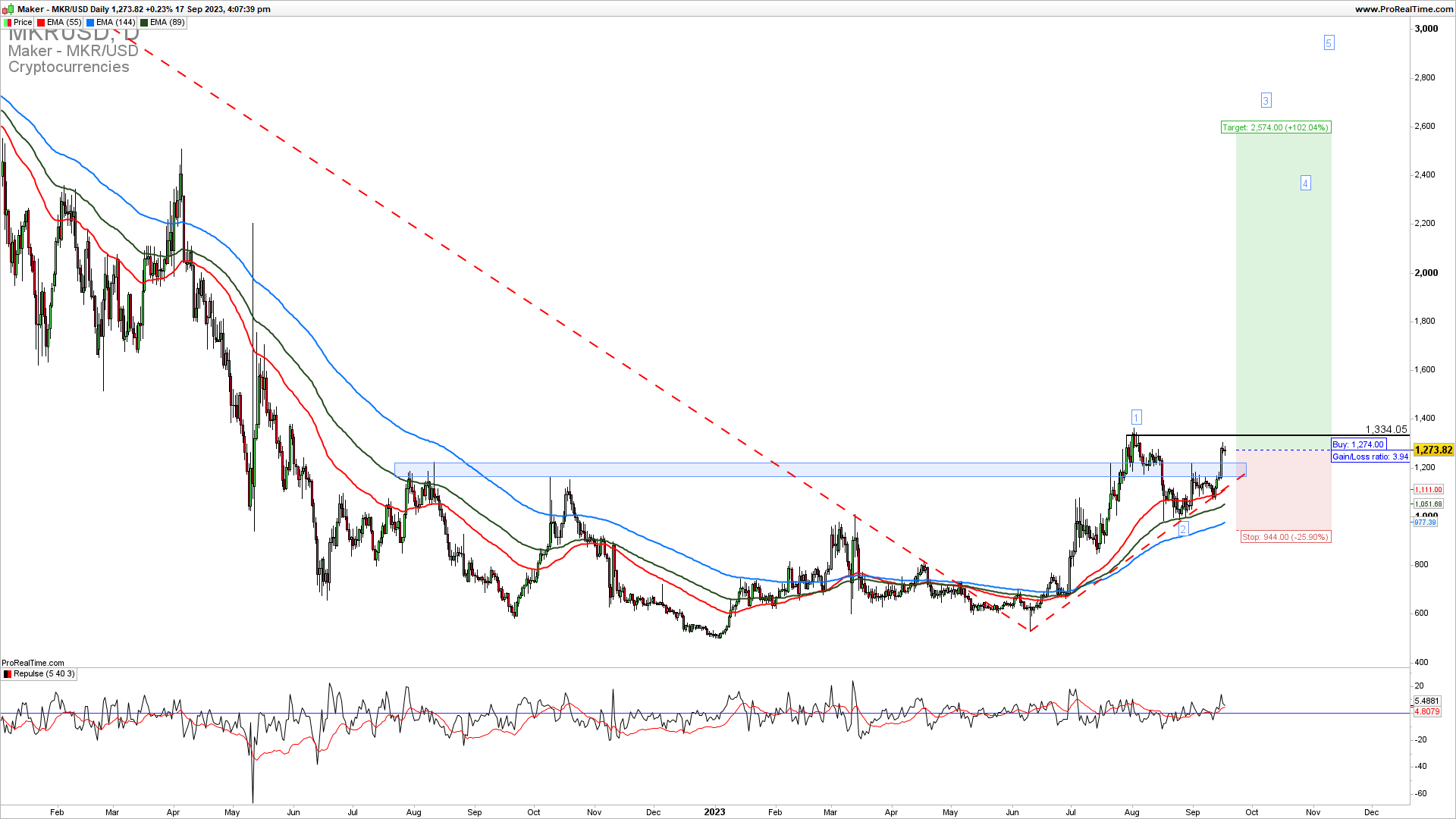Click the dark green EMA (89) color swatch
Image resolution: width=1456 pixels, height=819 pixels.
pos(144,23)
